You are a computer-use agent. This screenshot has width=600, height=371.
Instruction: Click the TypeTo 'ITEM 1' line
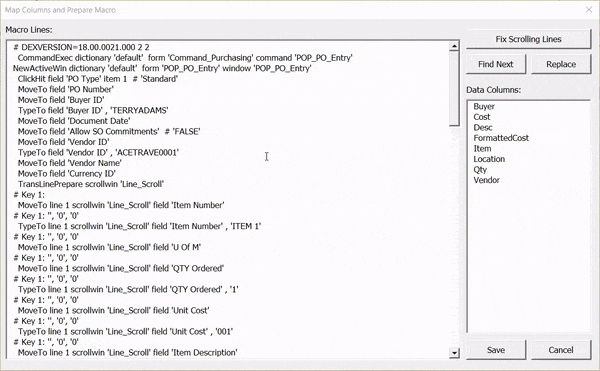pyautogui.click(x=139, y=226)
